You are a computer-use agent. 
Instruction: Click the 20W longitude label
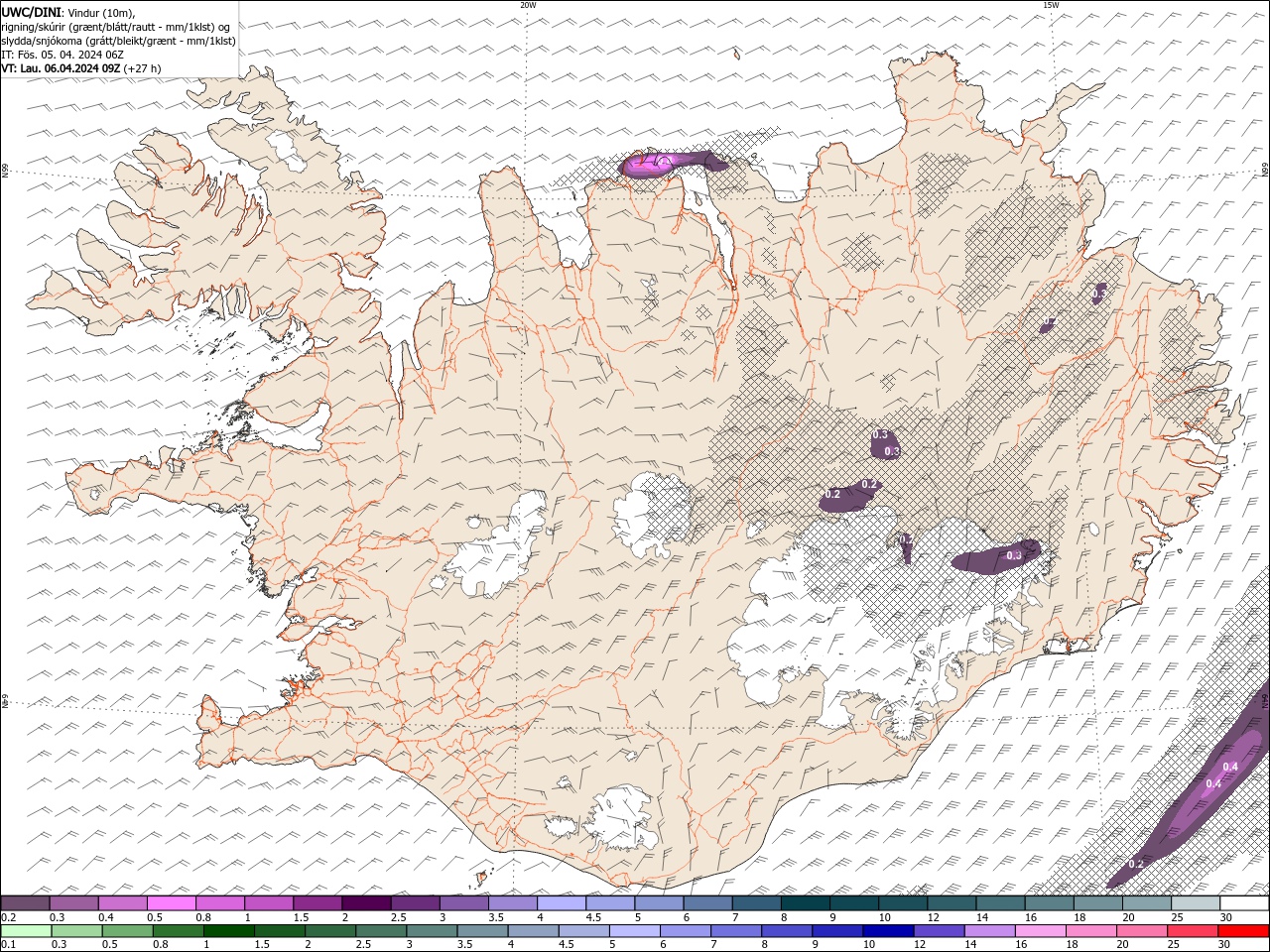(528, 5)
